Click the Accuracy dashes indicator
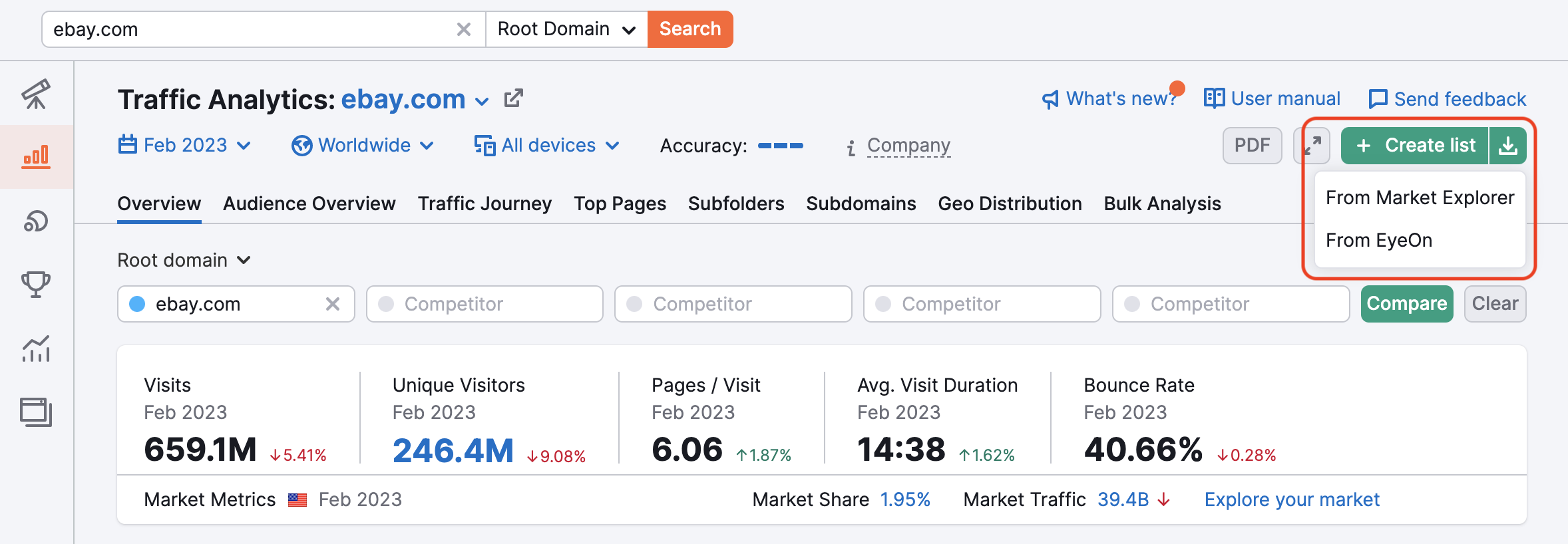 click(781, 146)
